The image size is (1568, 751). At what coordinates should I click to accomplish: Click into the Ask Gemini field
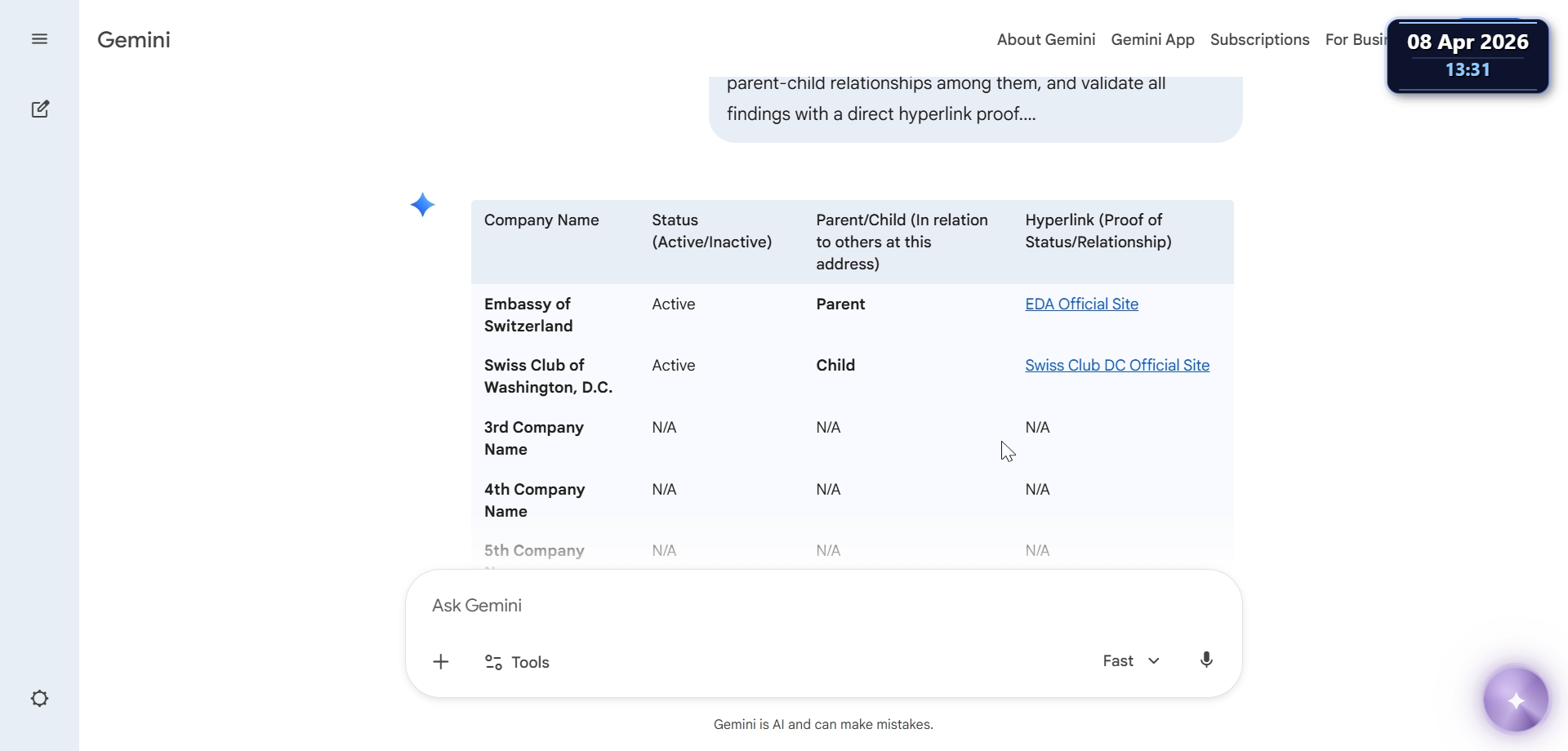coord(735,606)
